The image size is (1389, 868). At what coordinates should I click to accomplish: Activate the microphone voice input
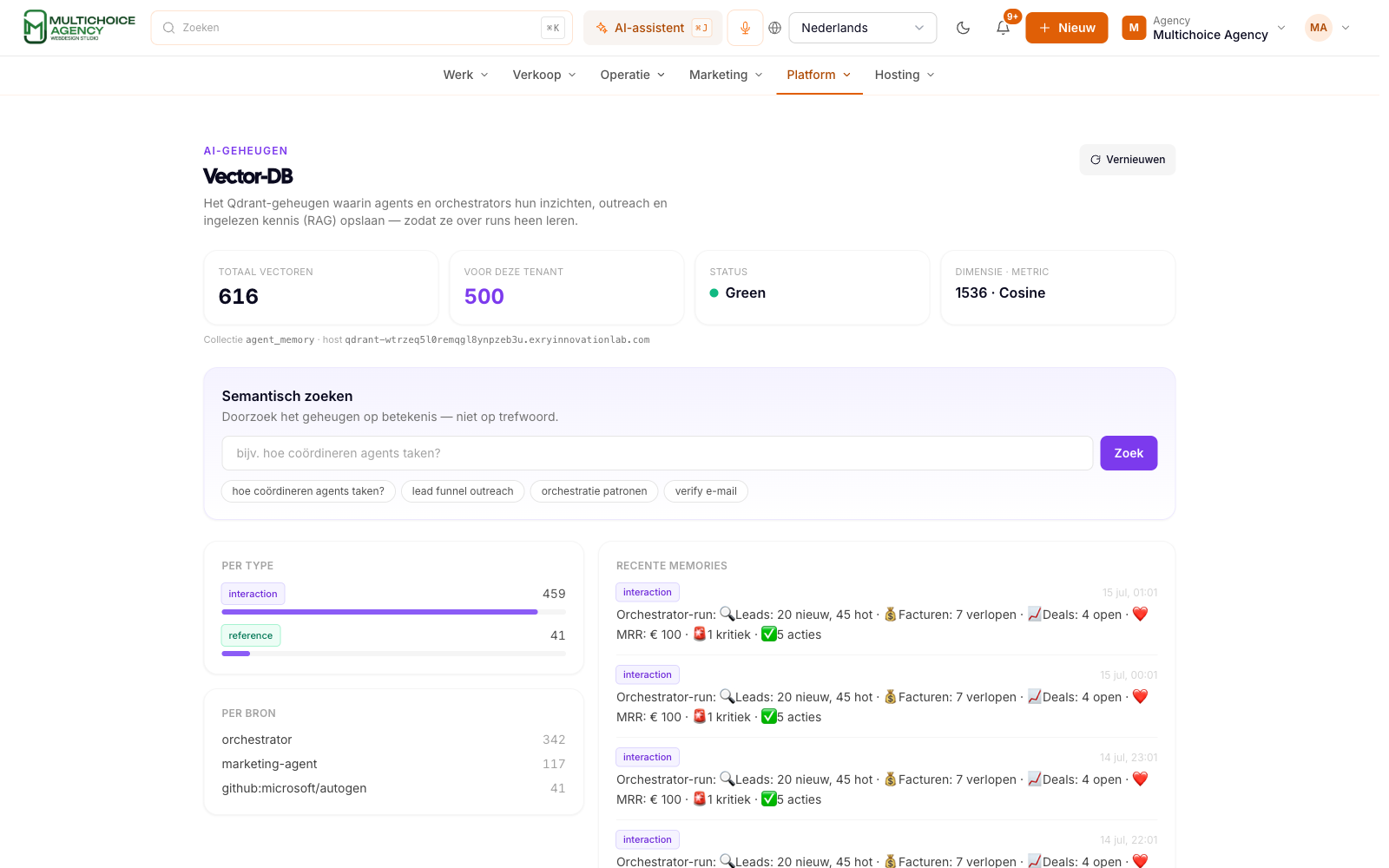(745, 28)
